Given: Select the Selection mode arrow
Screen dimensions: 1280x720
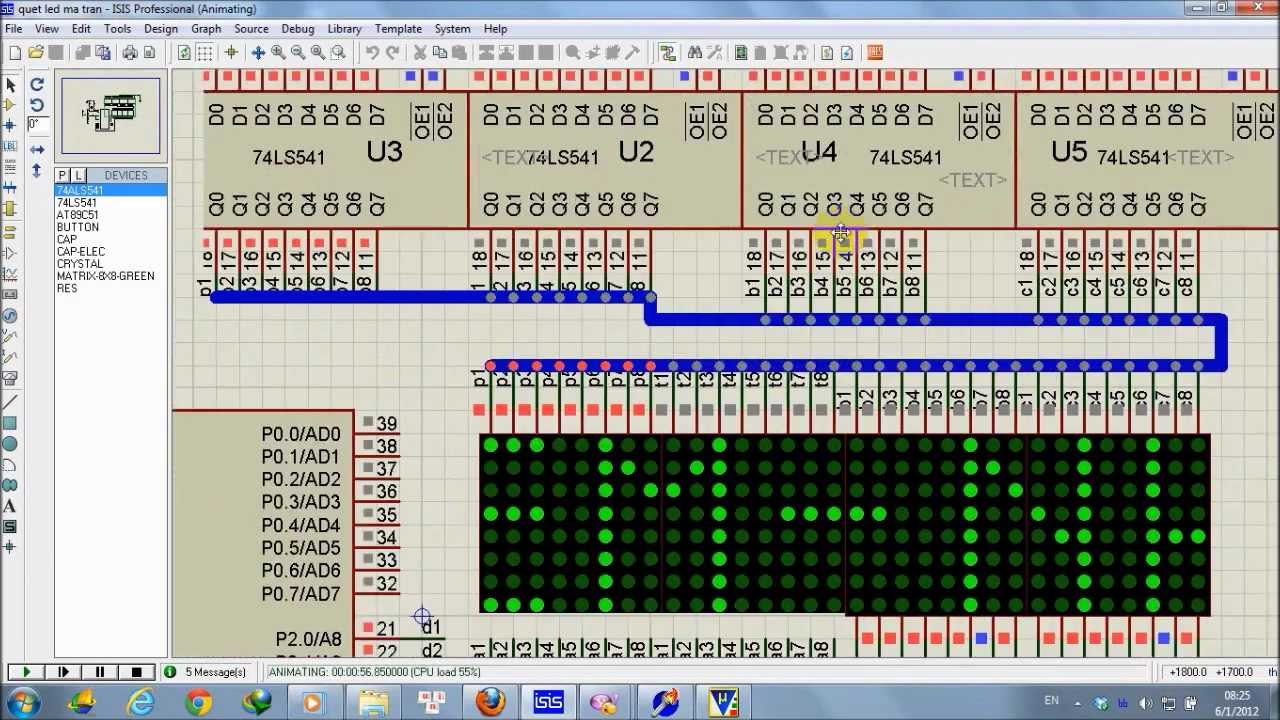Looking at the screenshot, I should [10, 85].
